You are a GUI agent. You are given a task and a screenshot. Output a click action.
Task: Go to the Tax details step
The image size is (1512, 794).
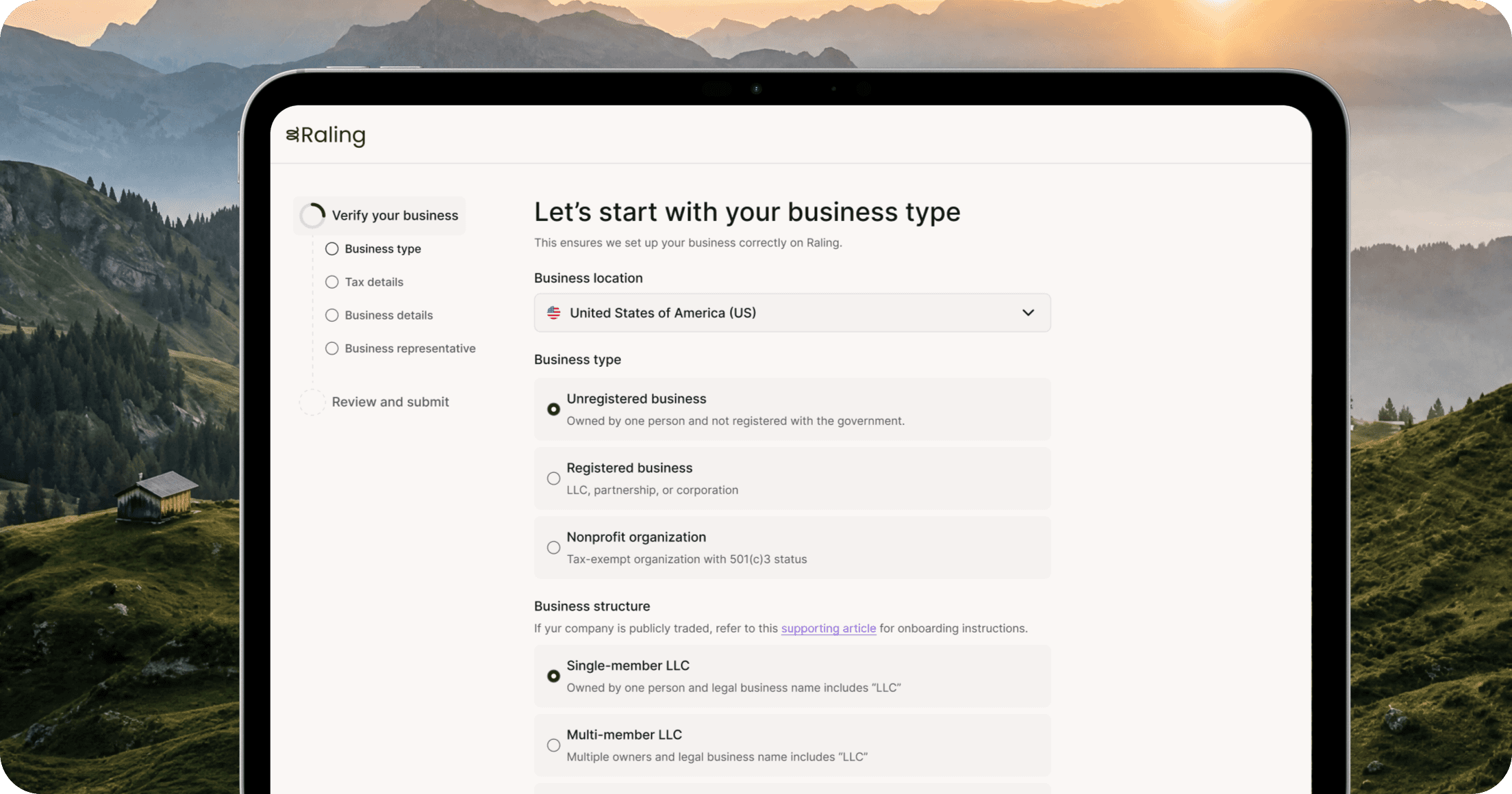[374, 282]
